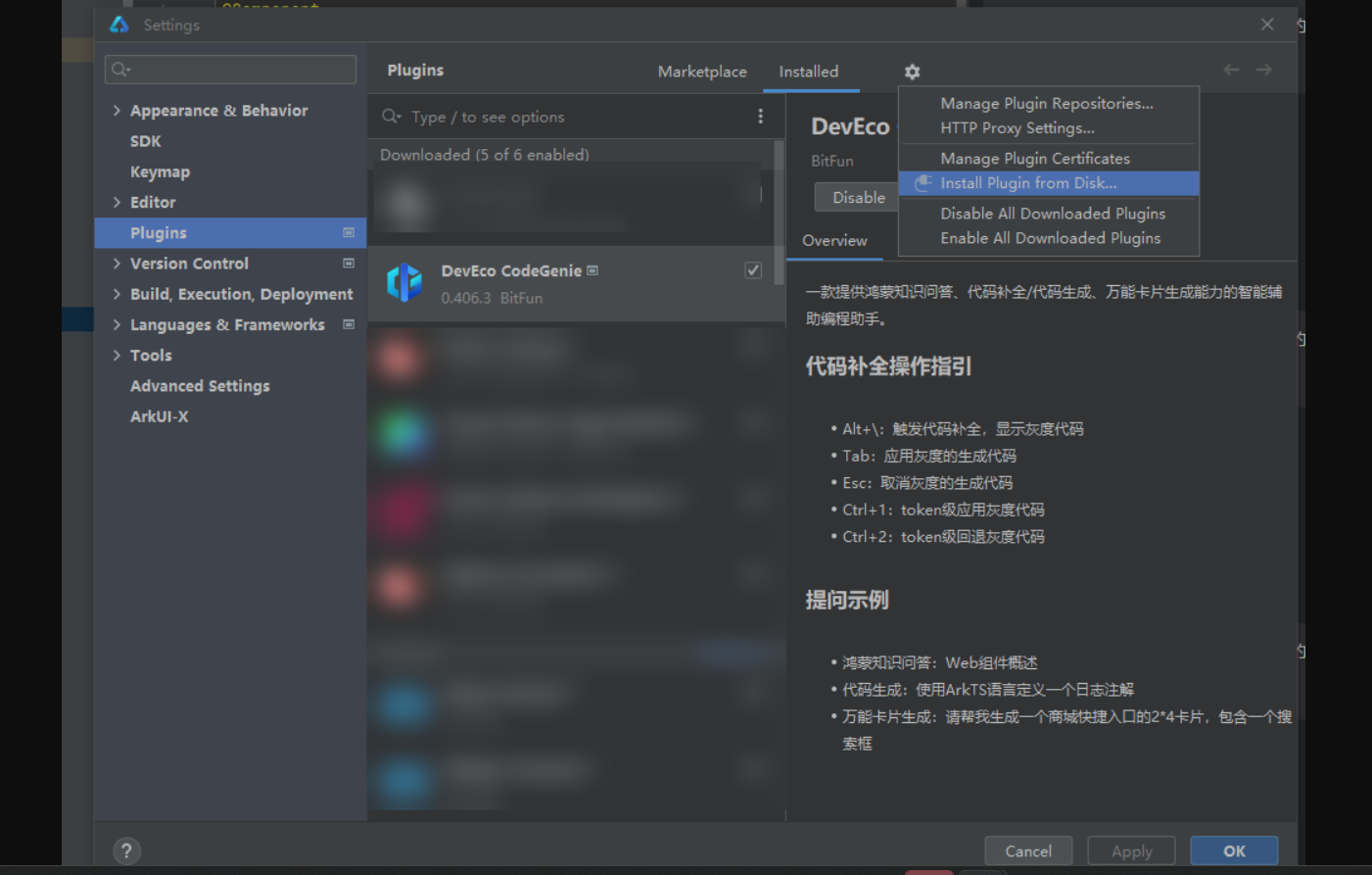Open the plugins gear settings icon
The width and height of the screenshot is (1372, 875).
912,72
